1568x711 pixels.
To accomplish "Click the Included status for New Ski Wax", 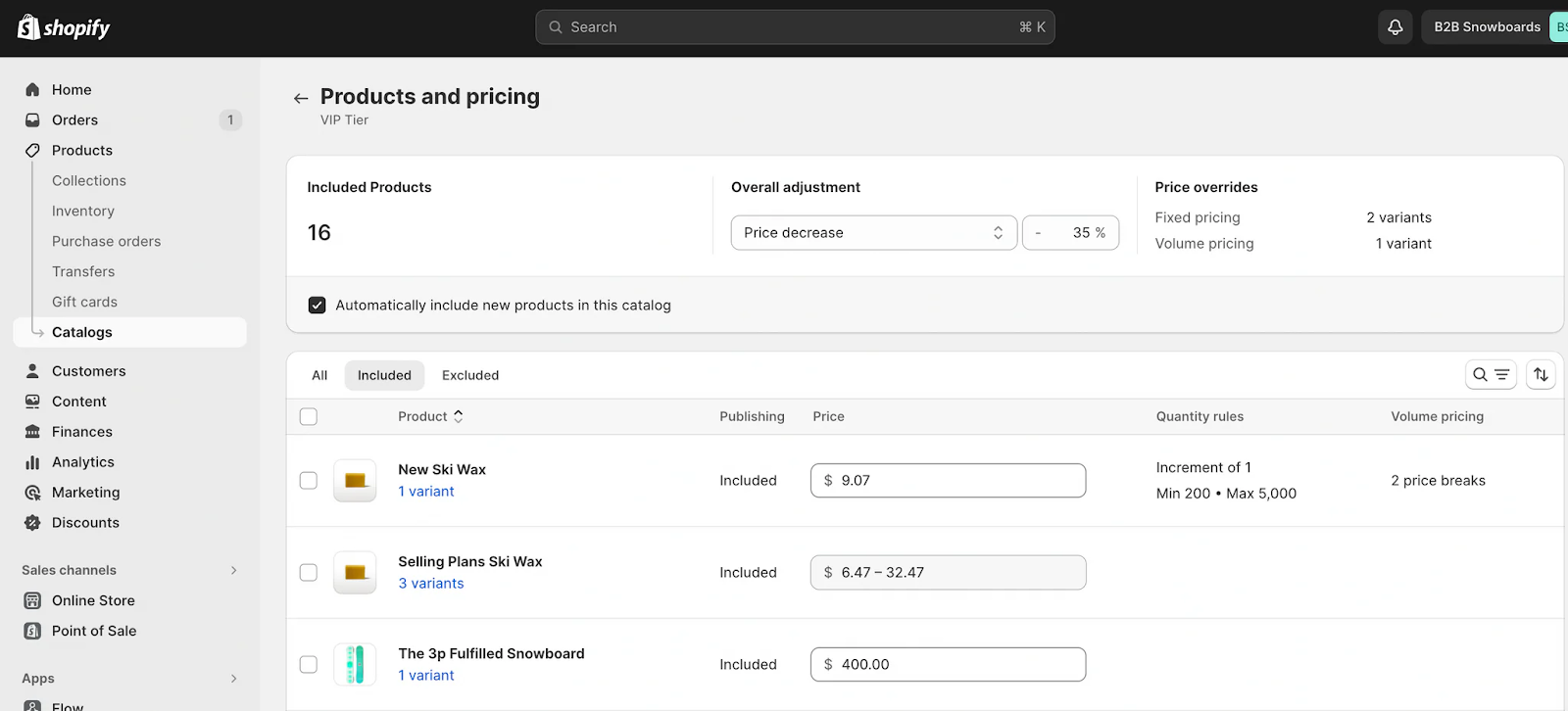I will click(x=748, y=481).
